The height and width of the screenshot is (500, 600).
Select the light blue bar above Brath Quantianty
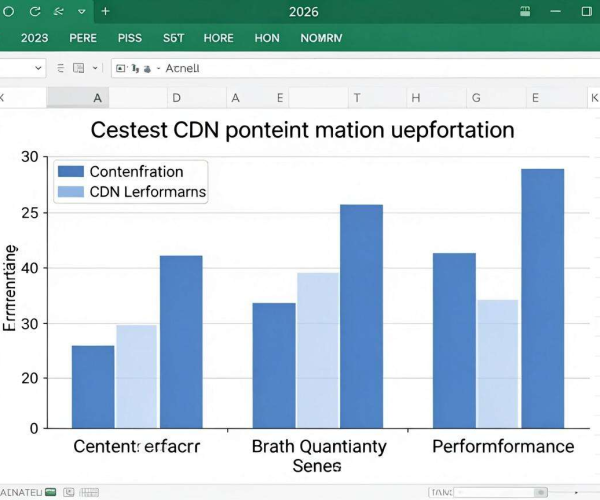coord(318,350)
